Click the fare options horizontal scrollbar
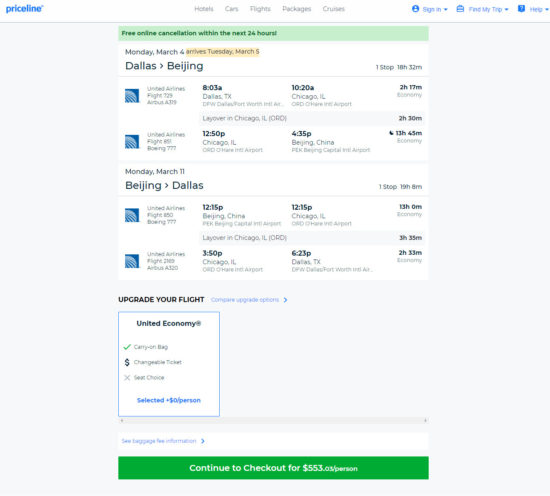 tap(273, 420)
